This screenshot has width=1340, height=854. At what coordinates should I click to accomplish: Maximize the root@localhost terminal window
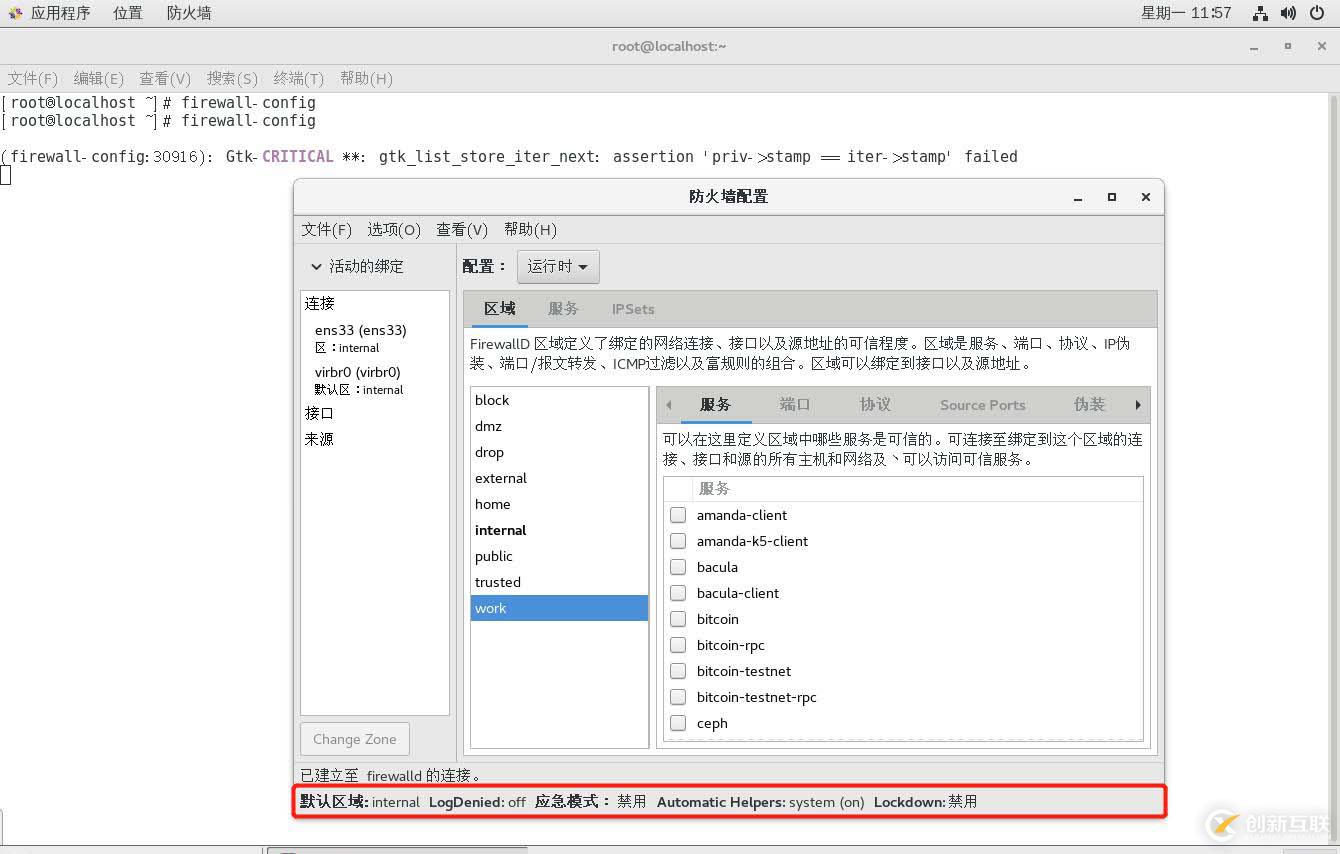tap(1288, 46)
